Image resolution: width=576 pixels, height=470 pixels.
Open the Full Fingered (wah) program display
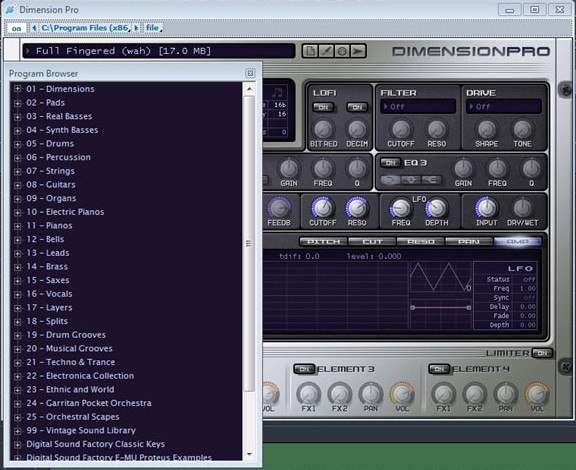(159, 51)
